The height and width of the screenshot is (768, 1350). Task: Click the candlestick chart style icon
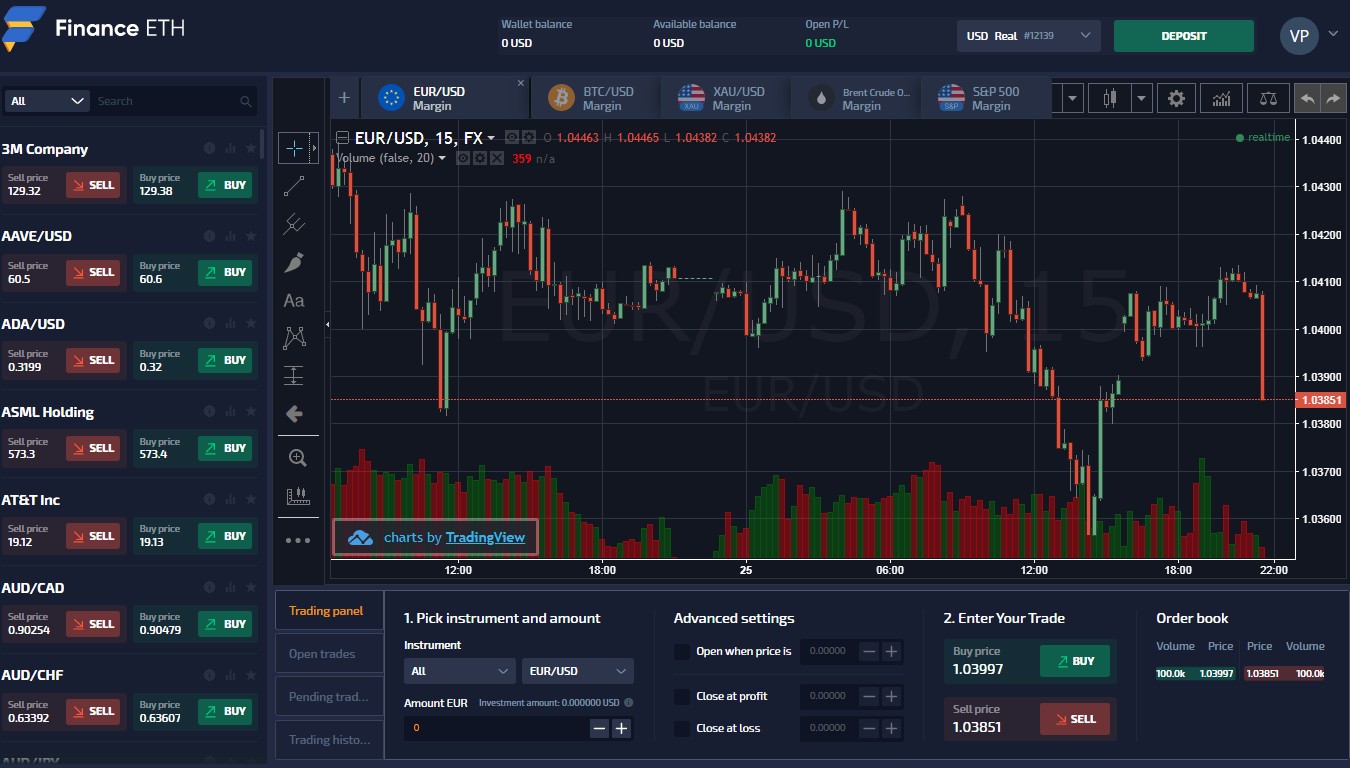[x=1109, y=98]
